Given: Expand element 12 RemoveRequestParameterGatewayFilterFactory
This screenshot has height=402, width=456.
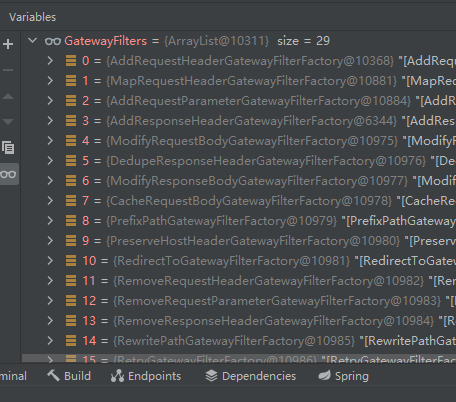Looking at the screenshot, I should pyautogui.click(x=50, y=301).
